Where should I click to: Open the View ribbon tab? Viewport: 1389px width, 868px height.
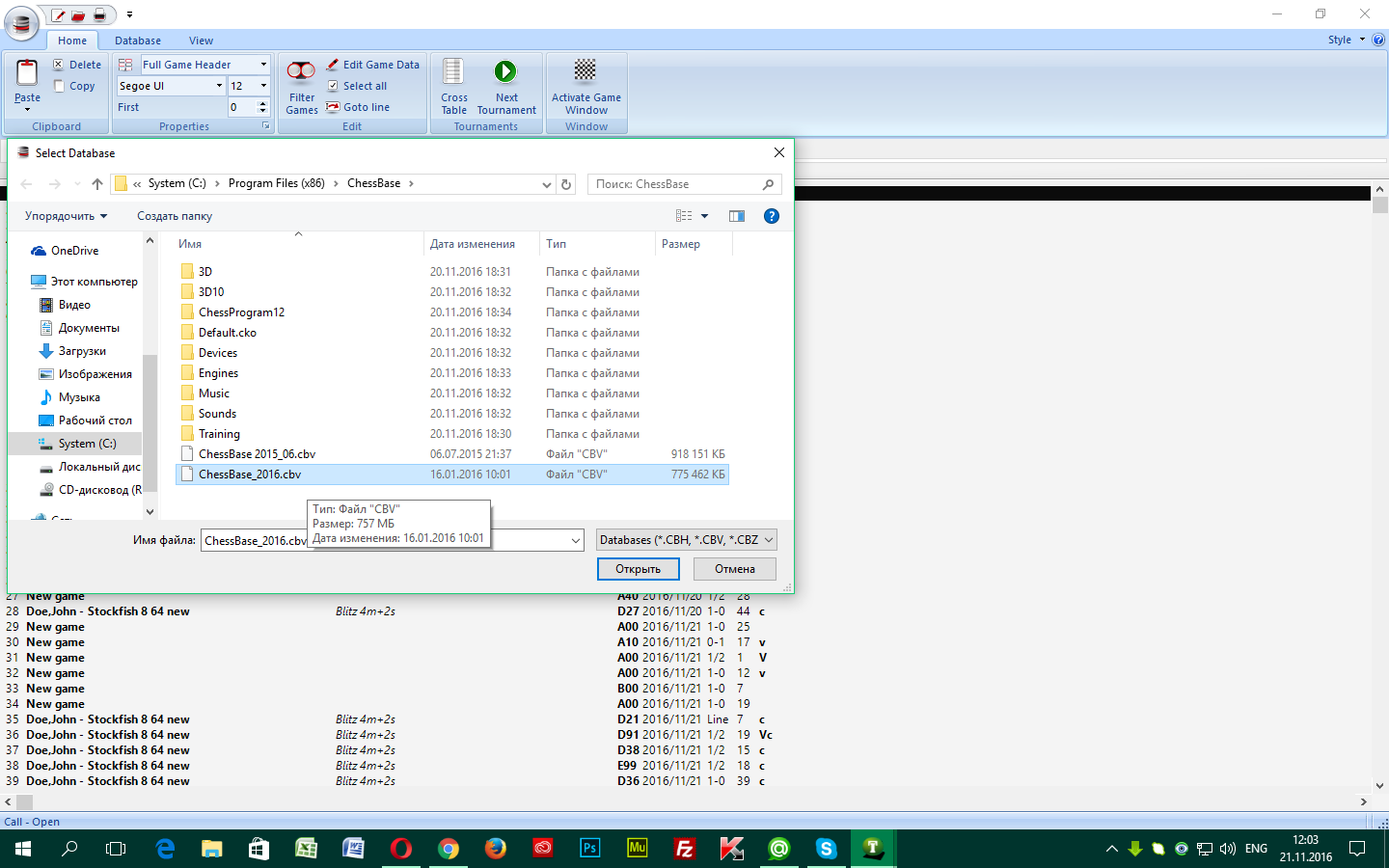coord(201,41)
